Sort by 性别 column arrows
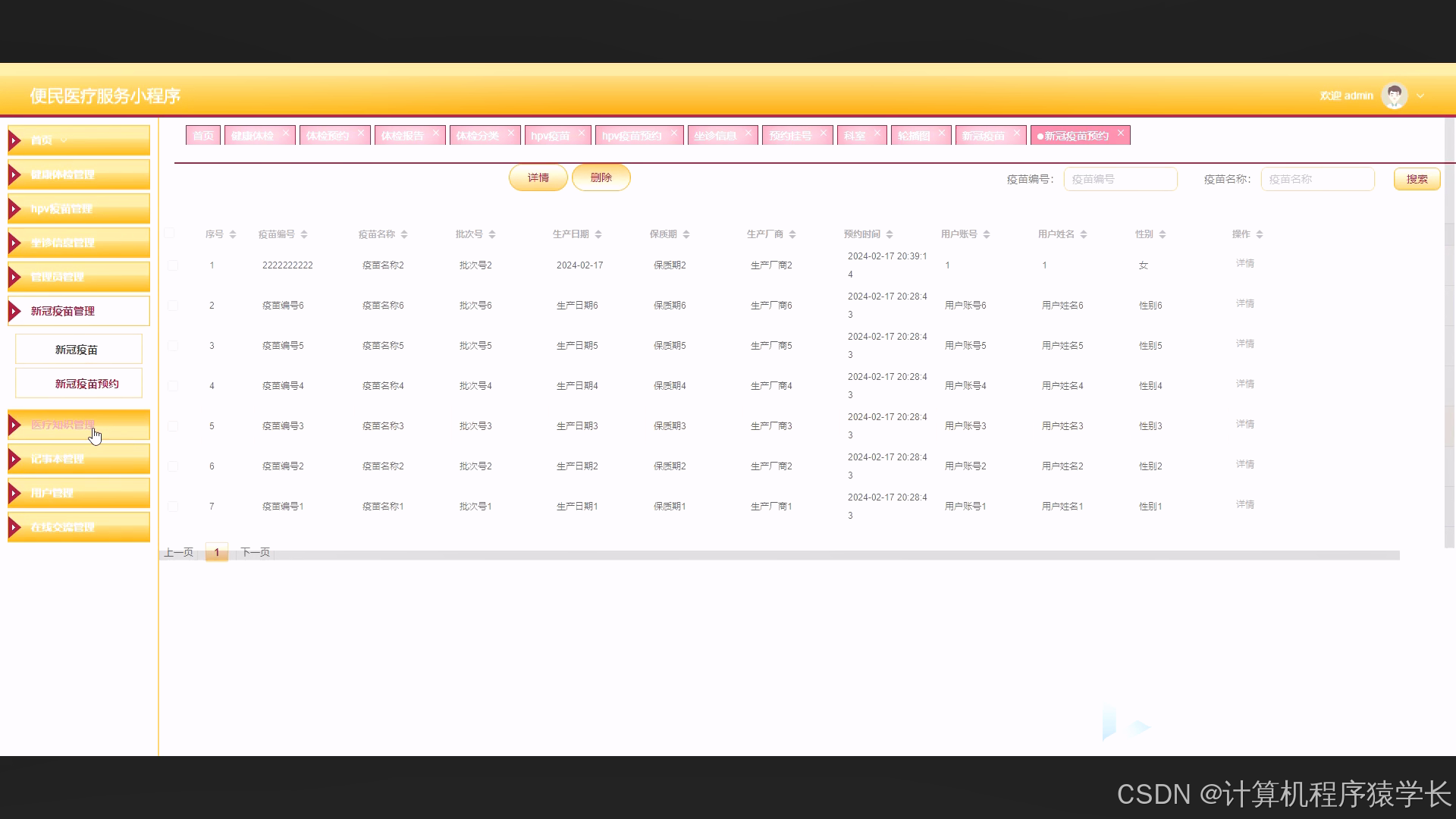Image resolution: width=1456 pixels, height=819 pixels. [1162, 234]
